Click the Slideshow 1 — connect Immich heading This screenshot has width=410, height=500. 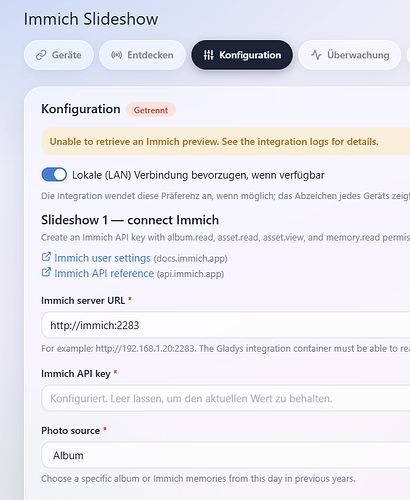point(130,220)
